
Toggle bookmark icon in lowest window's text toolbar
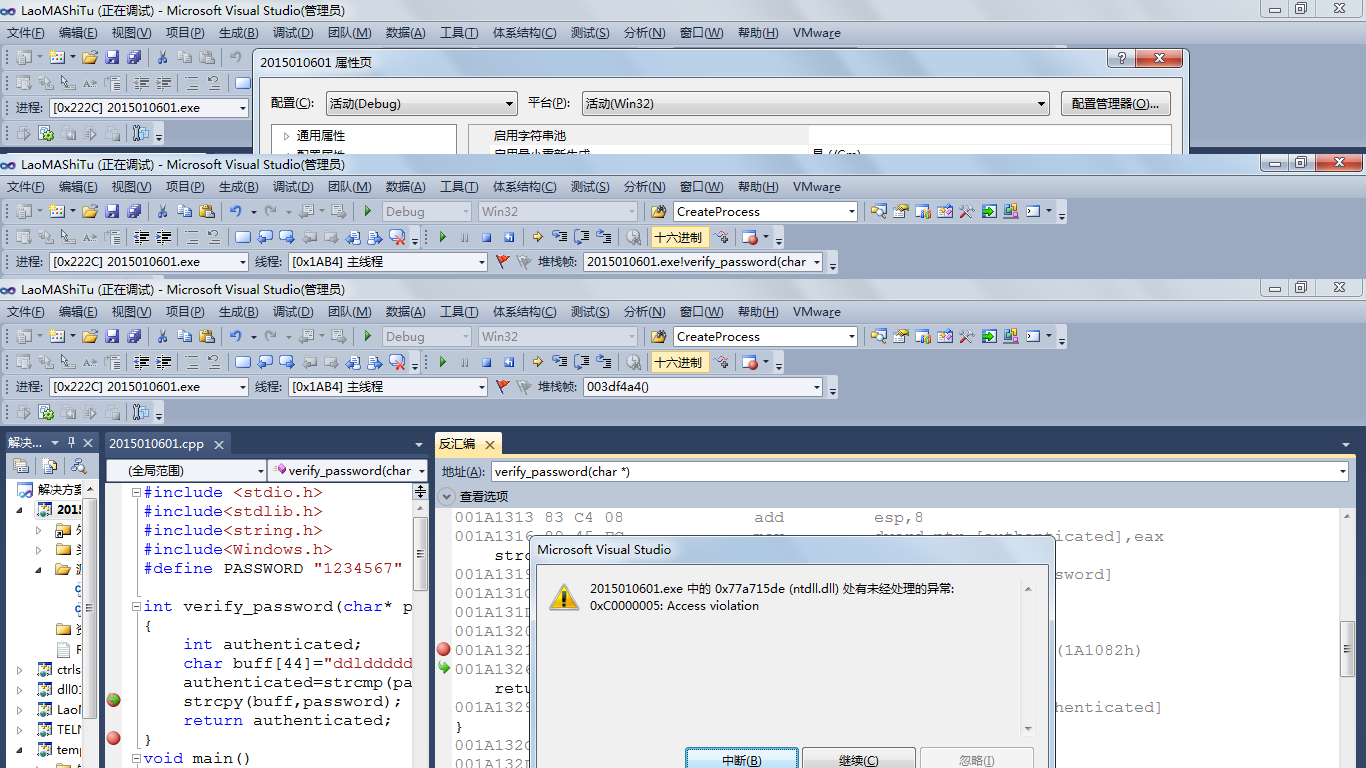tap(243, 362)
